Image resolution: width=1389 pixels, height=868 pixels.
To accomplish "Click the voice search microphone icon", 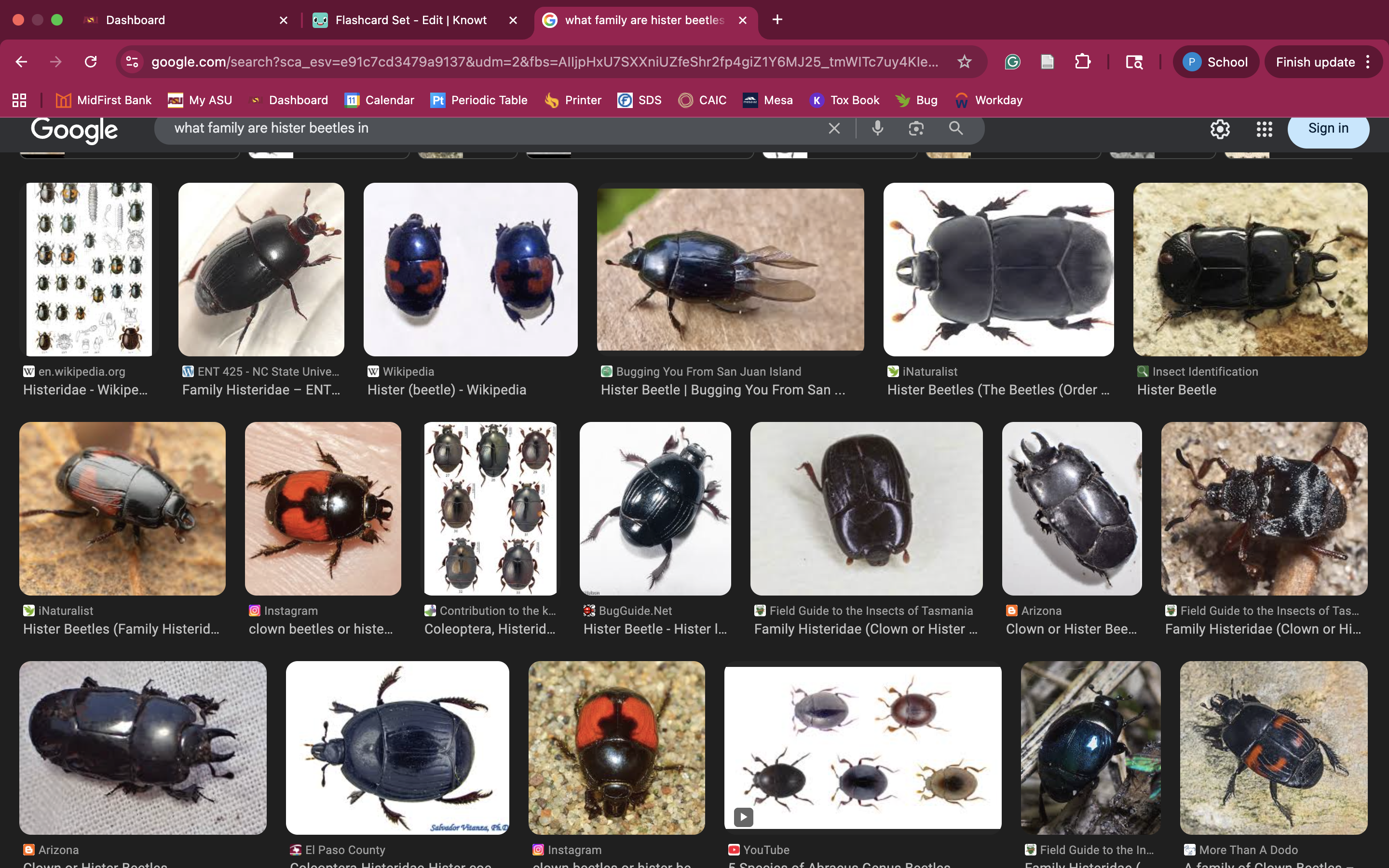I will 877,128.
